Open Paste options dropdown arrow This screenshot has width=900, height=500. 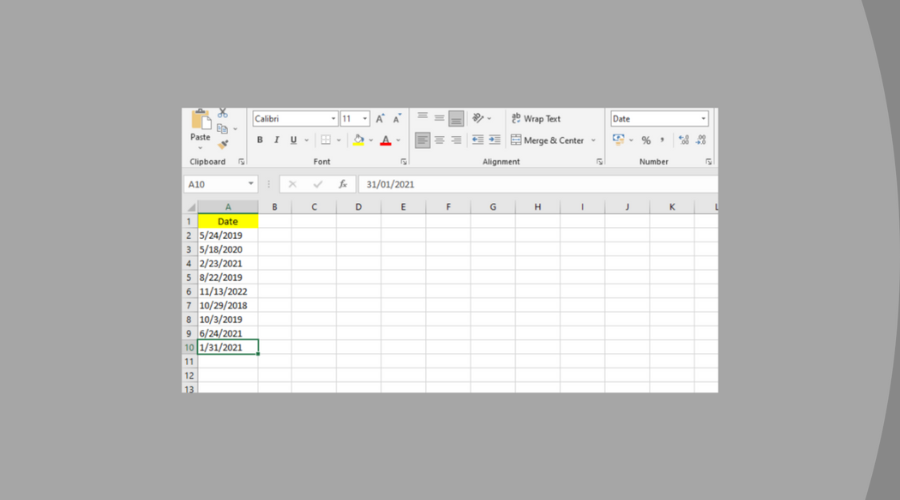pyautogui.click(x=200, y=148)
